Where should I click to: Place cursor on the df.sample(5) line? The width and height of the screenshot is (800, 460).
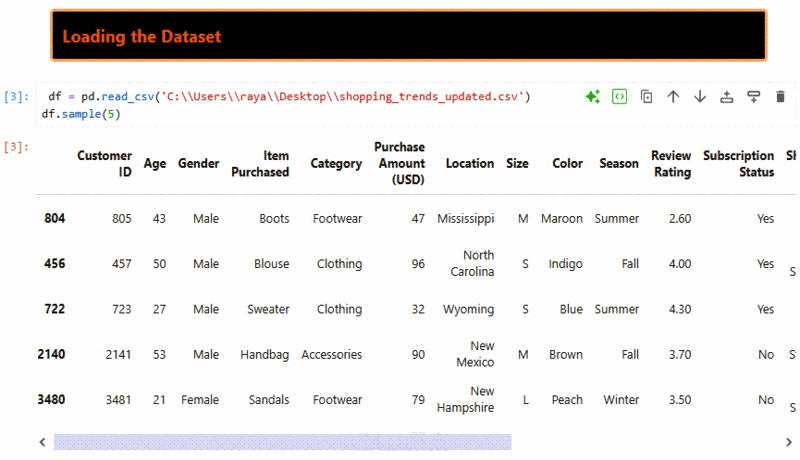click(81, 115)
